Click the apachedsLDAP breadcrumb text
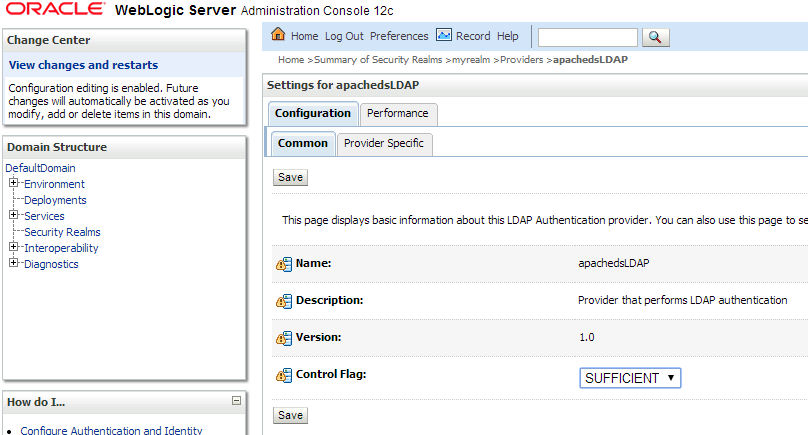This screenshot has width=808, height=435. click(x=591, y=60)
